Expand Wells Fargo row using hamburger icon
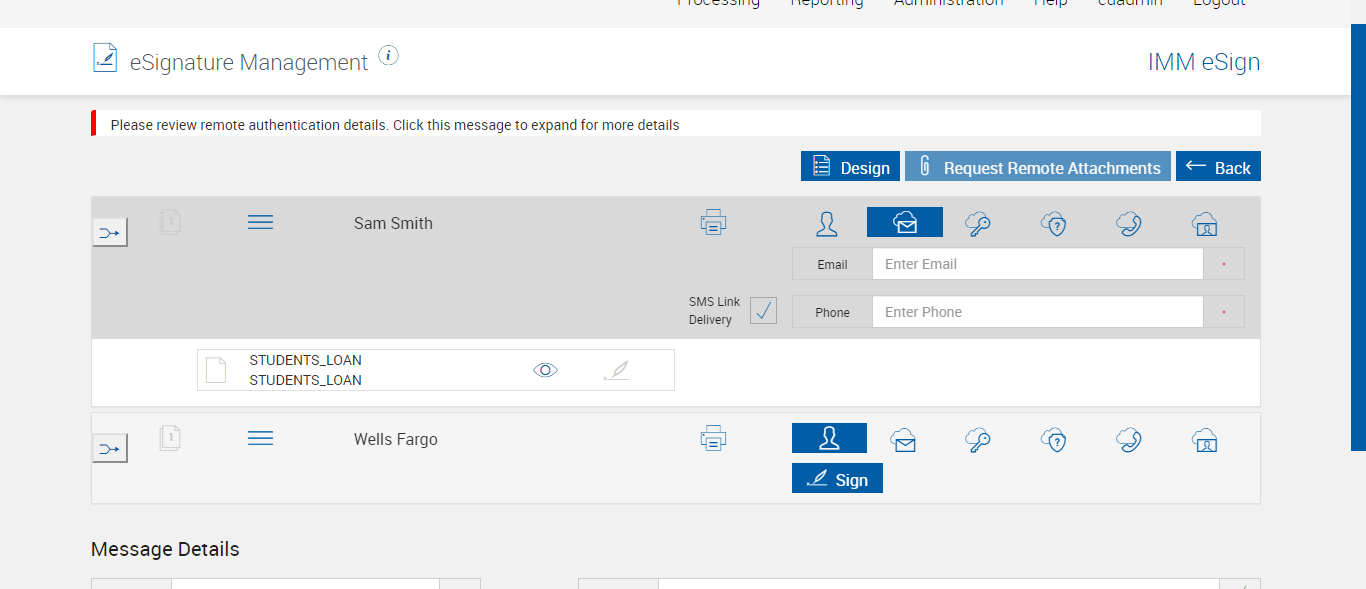1366x589 pixels. point(260,438)
